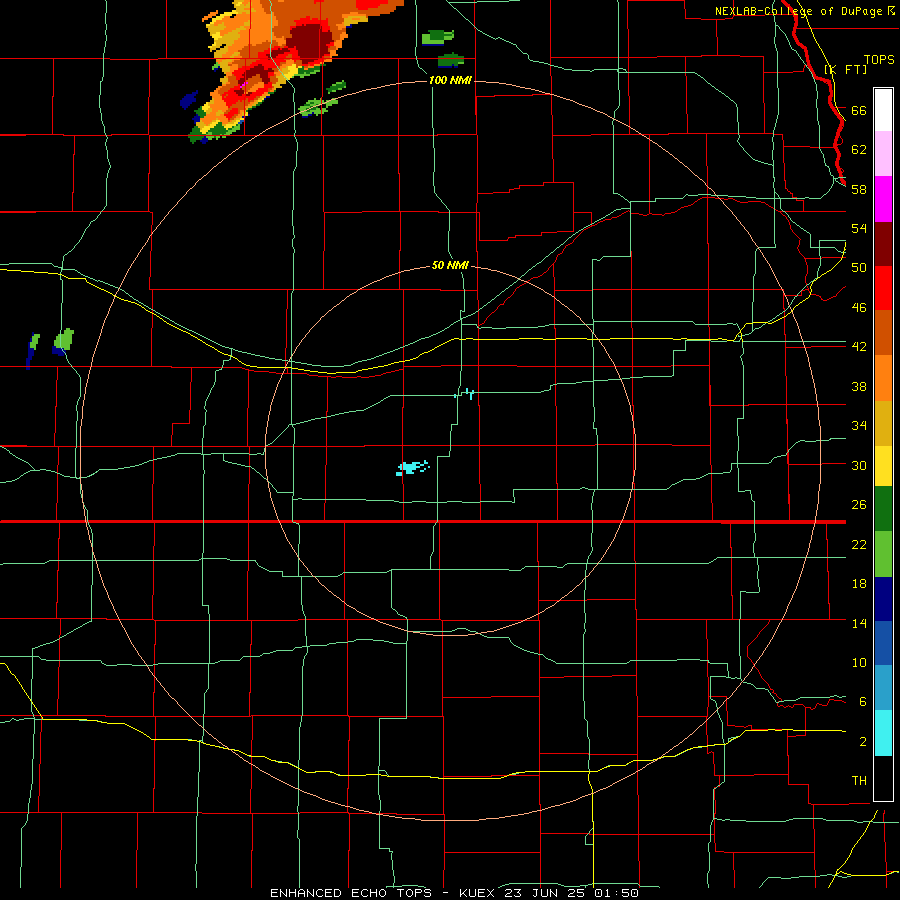The height and width of the screenshot is (900, 900).
Task: Click the '50 NMI' range ring label
Action: [450, 265]
